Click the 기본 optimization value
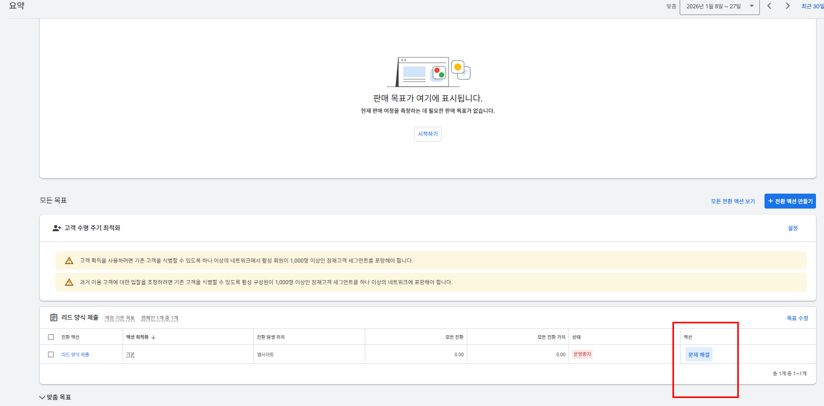 point(130,355)
